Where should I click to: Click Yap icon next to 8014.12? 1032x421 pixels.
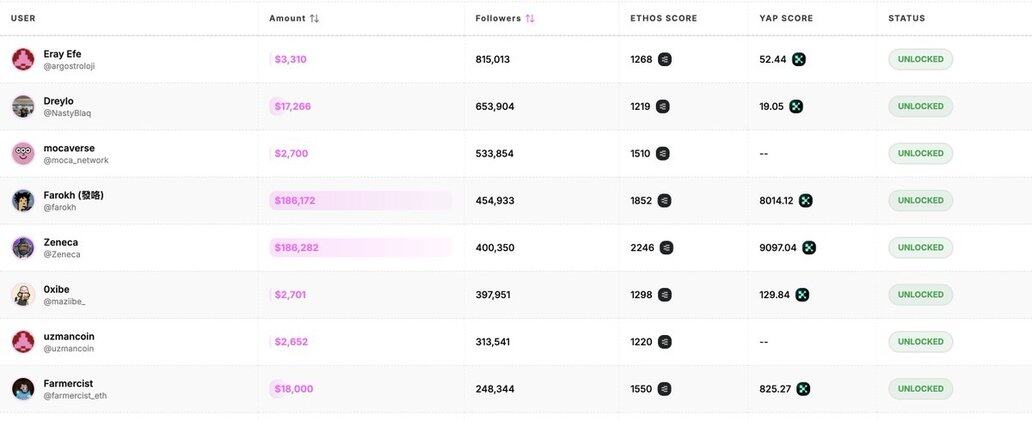tap(805, 200)
